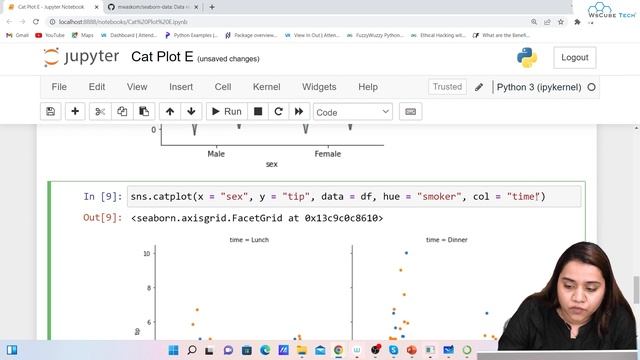Go back in the browser
The image size is (640, 360).
9,22
